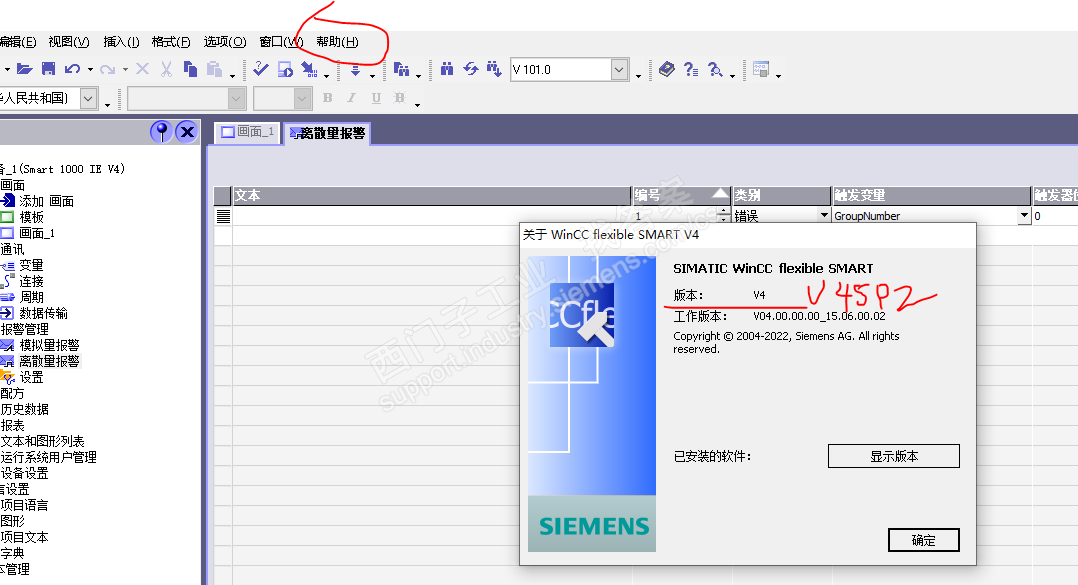
Task: Open the 格式(F) menu
Action: (170, 42)
